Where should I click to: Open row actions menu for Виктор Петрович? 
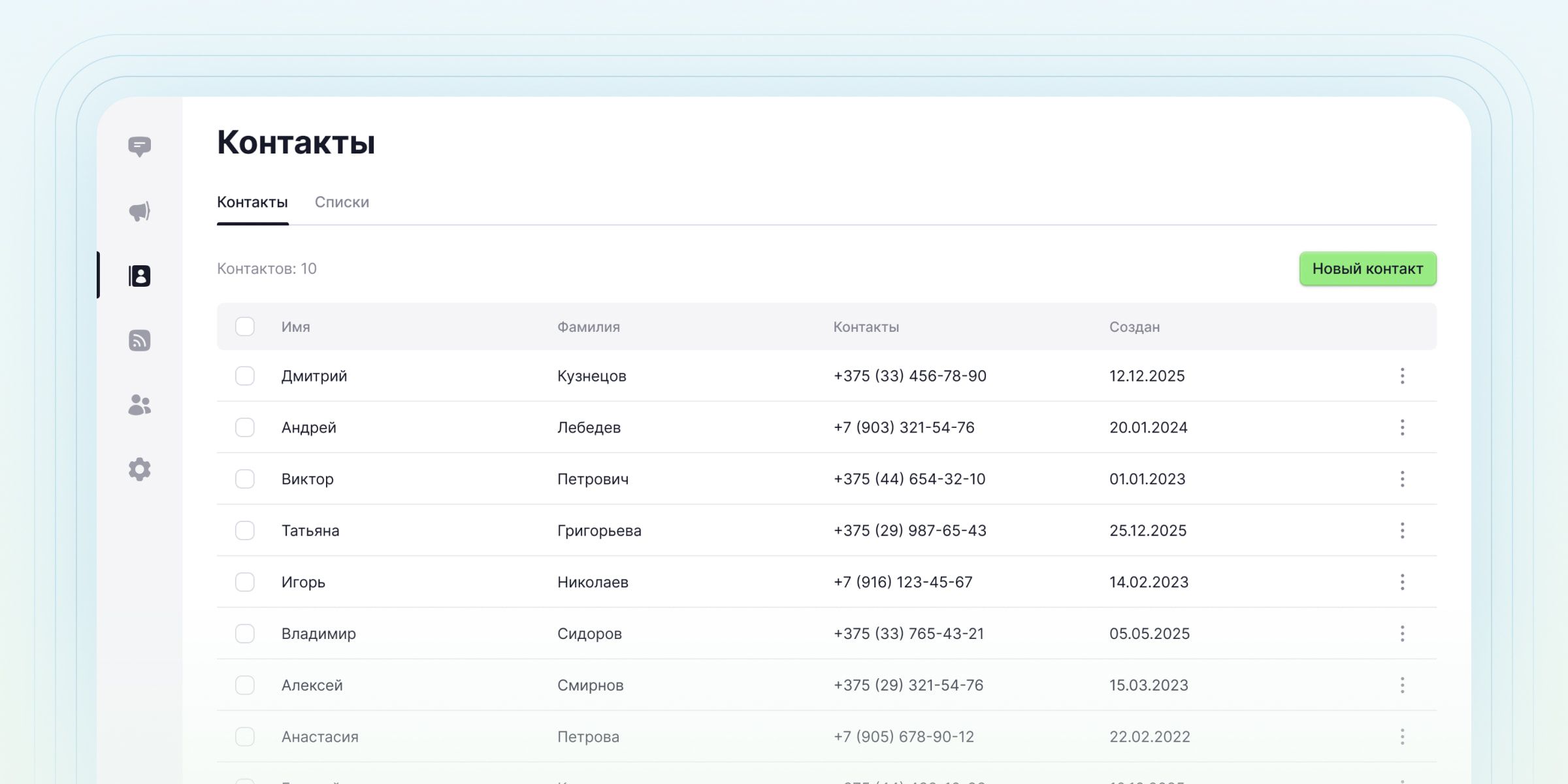point(1402,479)
